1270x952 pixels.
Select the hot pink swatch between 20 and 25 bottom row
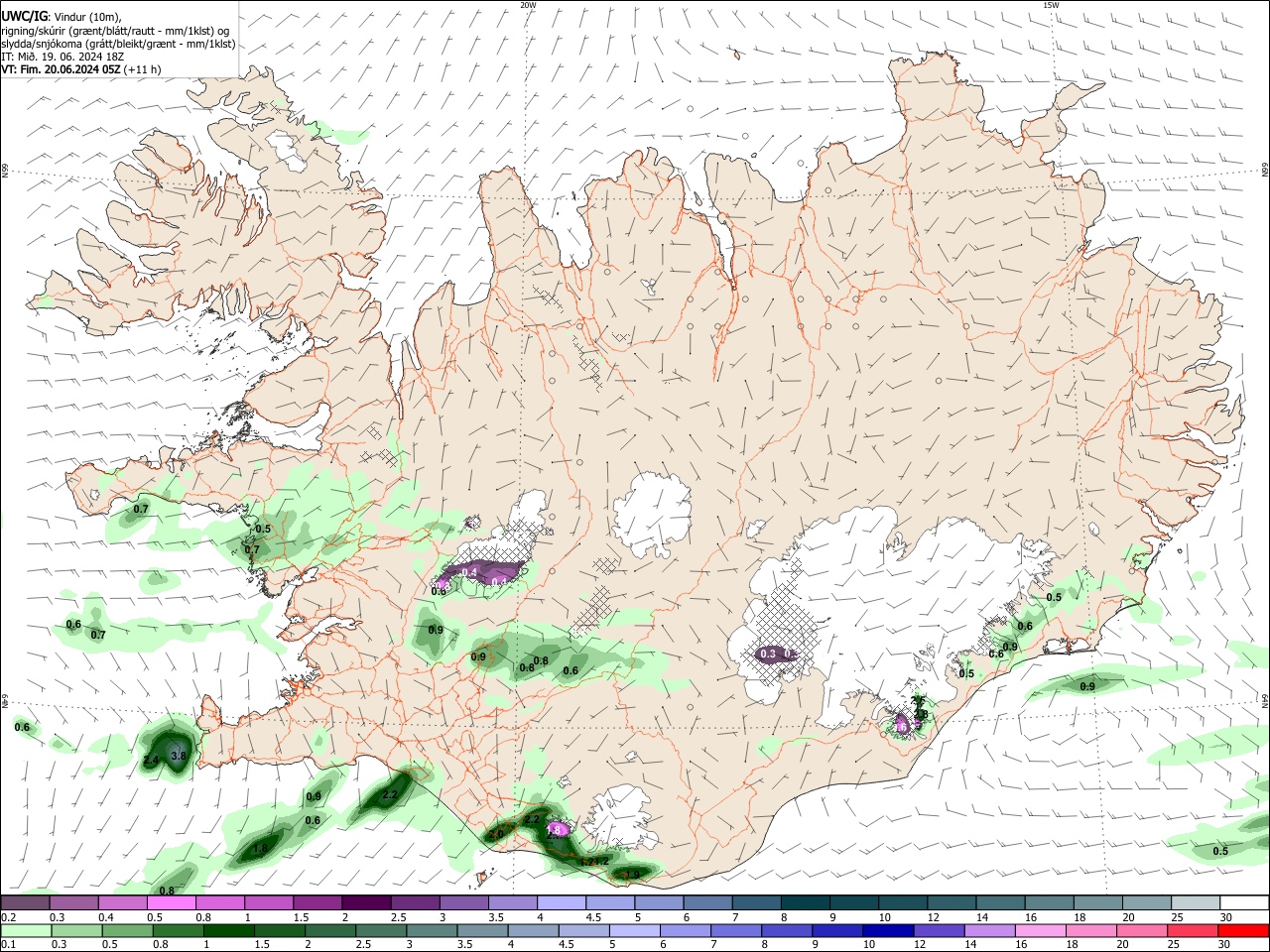point(1141,930)
